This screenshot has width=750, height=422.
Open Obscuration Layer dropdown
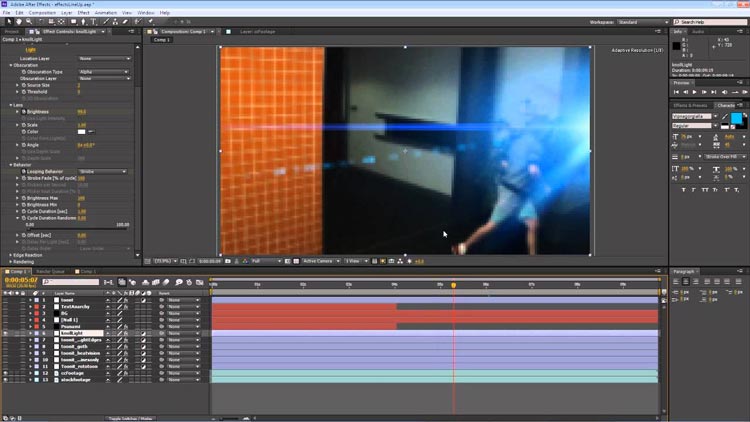click(x=104, y=78)
